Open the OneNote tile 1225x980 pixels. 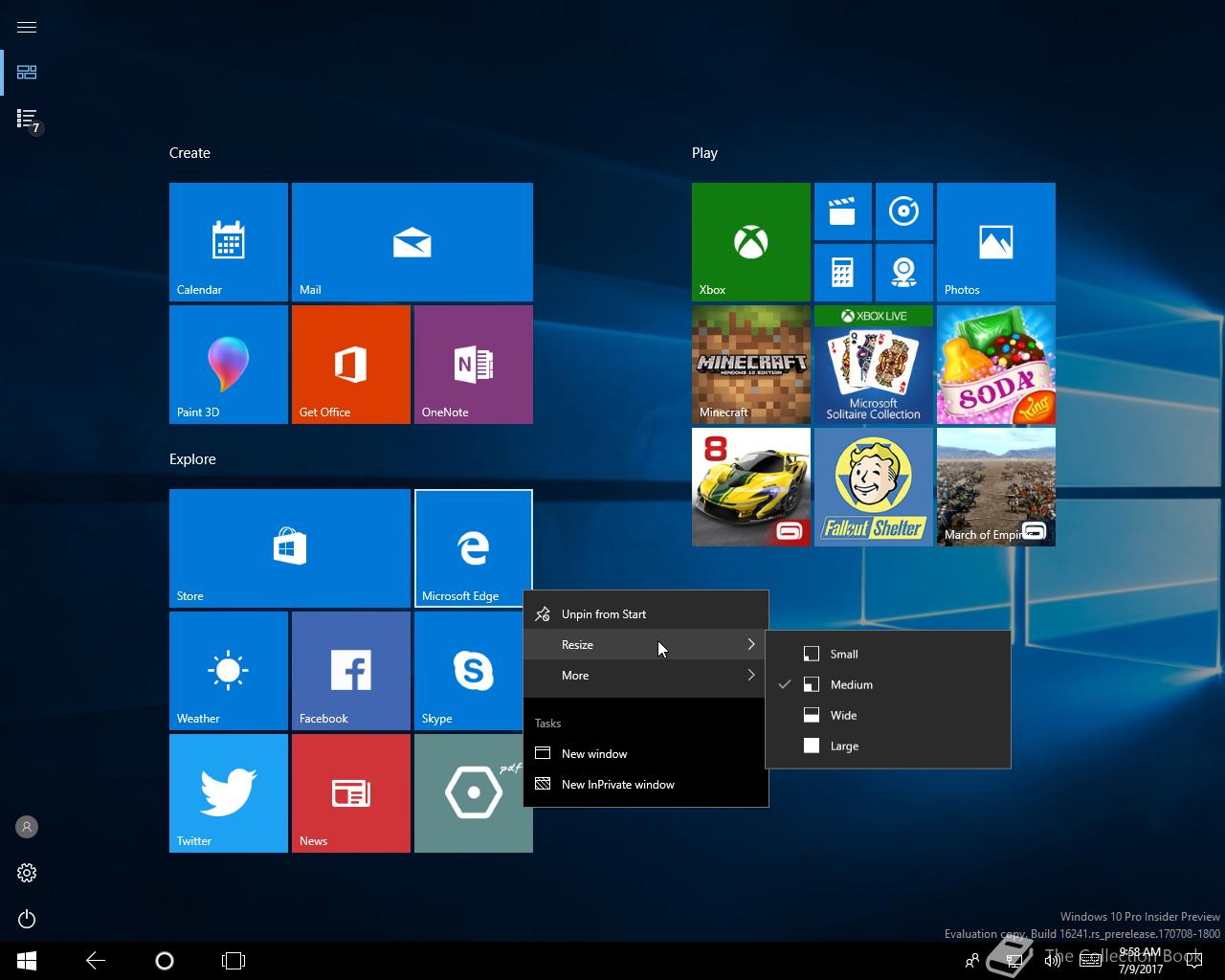474,365
